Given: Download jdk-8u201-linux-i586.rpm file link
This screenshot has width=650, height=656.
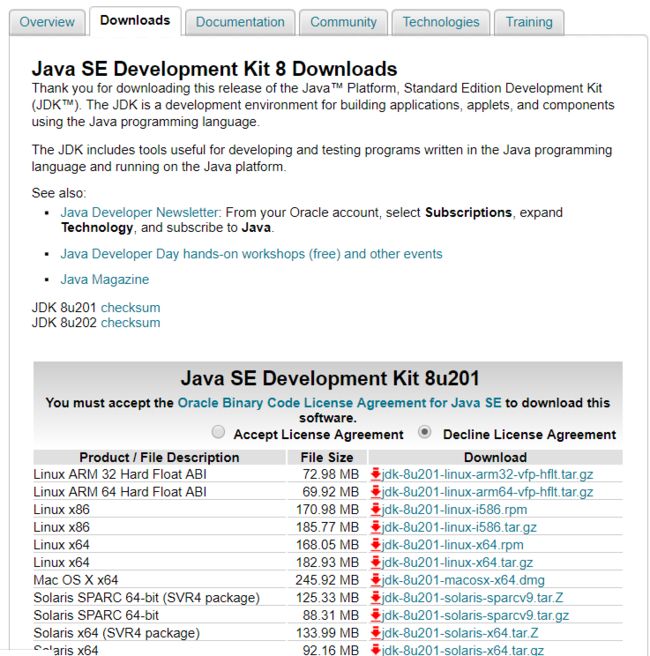Looking at the screenshot, I should (x=454, y=510).
